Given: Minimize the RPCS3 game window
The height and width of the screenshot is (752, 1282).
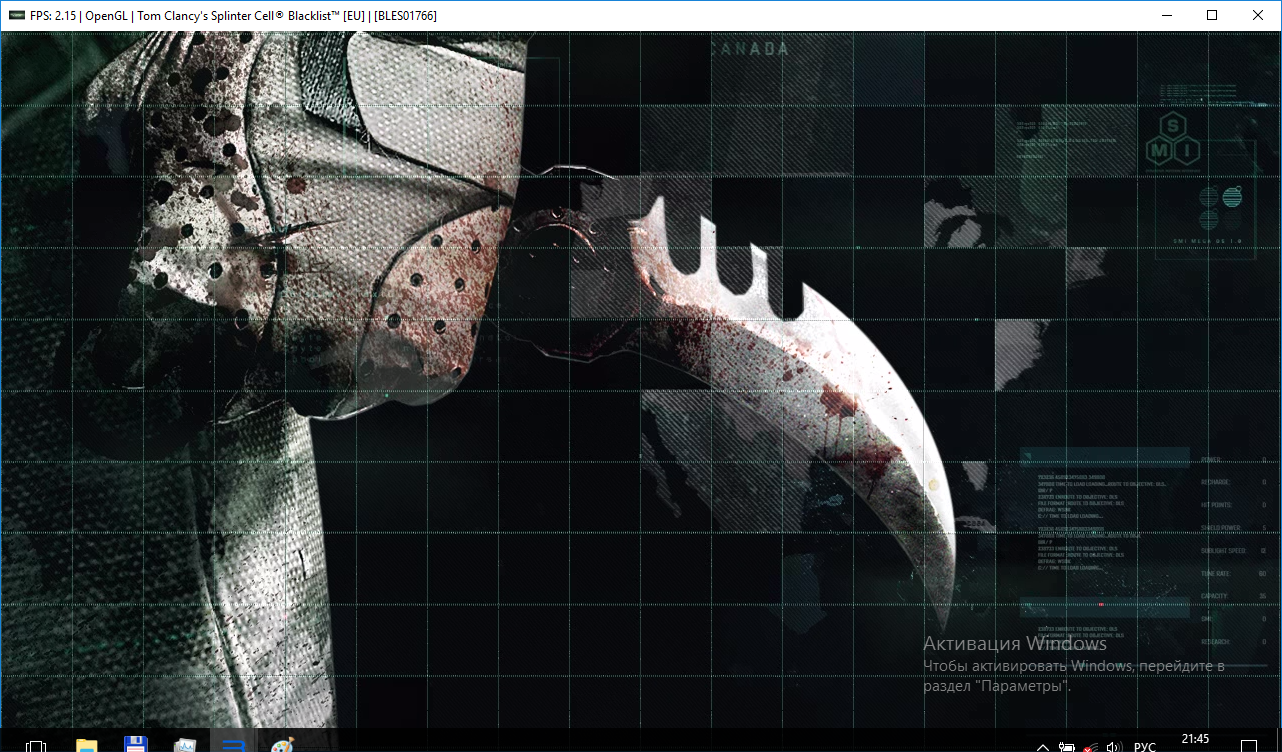Looking at the screenshot, I should (1166, 16).
